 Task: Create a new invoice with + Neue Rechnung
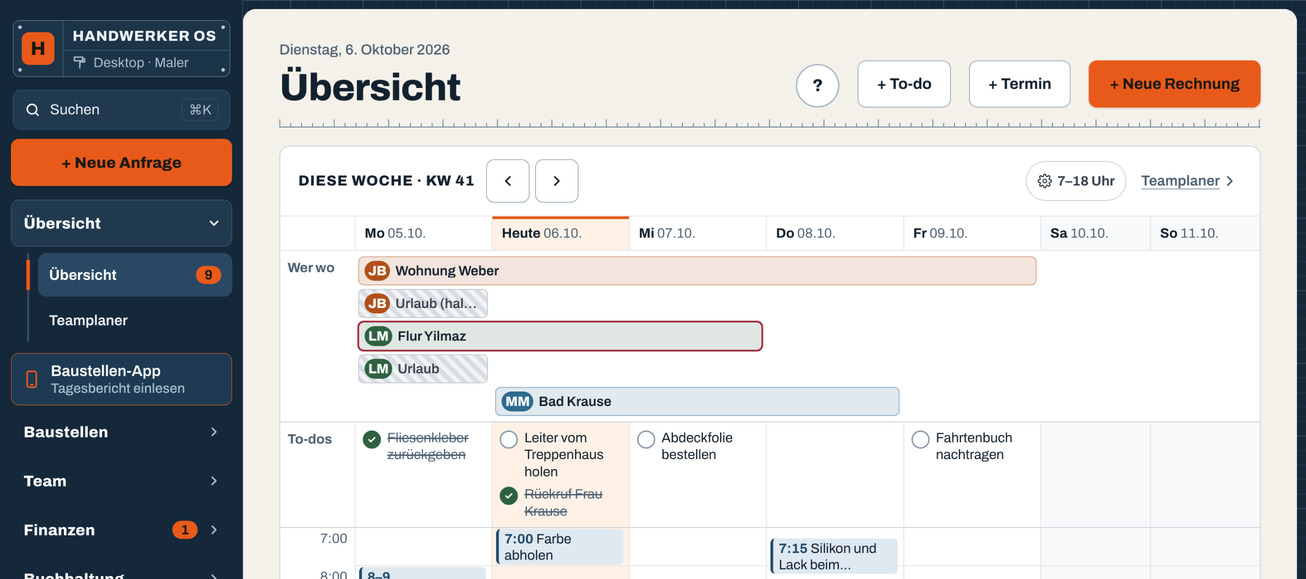[1174, 84]
